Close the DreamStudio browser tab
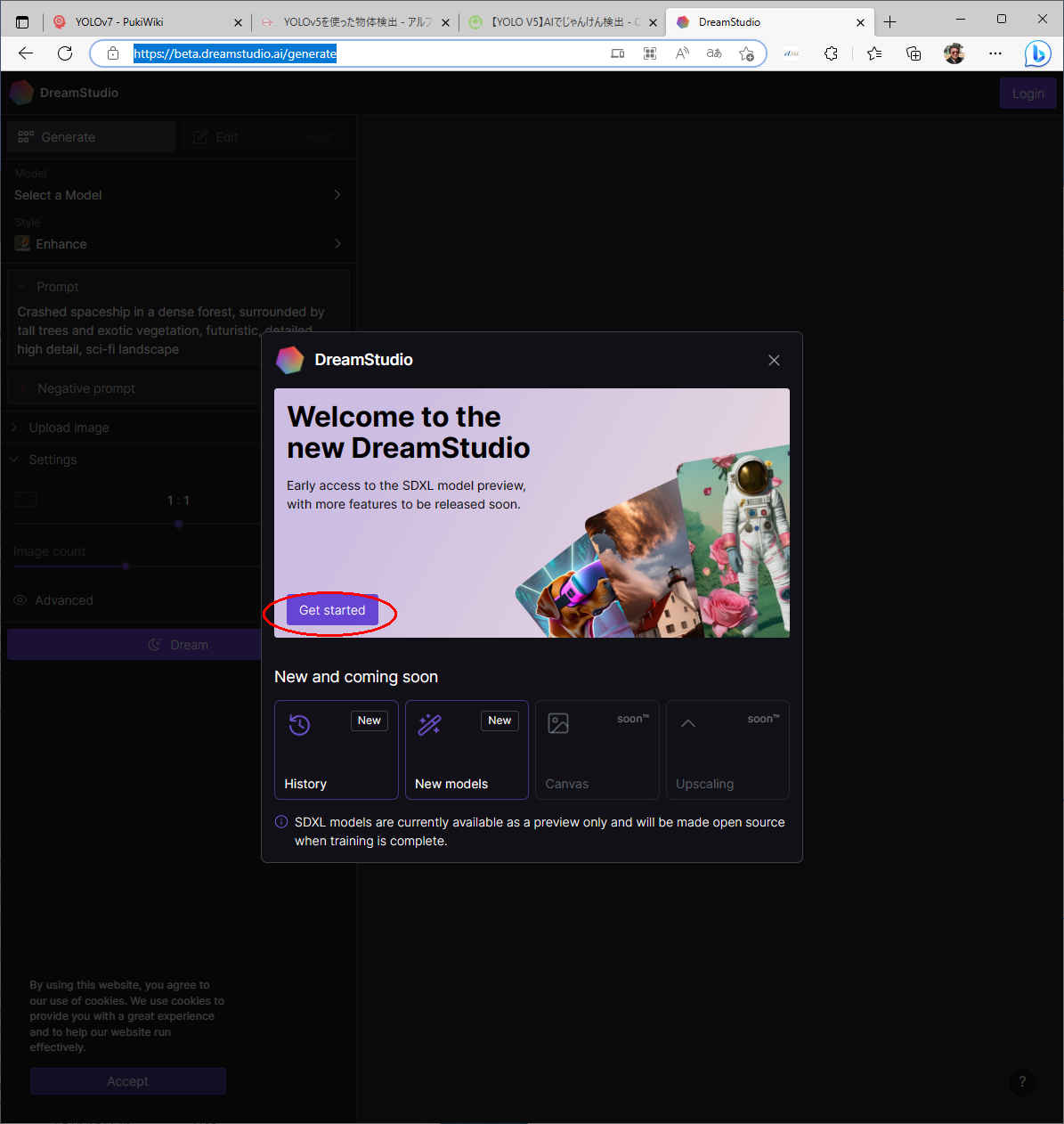 tap(860, 22)
